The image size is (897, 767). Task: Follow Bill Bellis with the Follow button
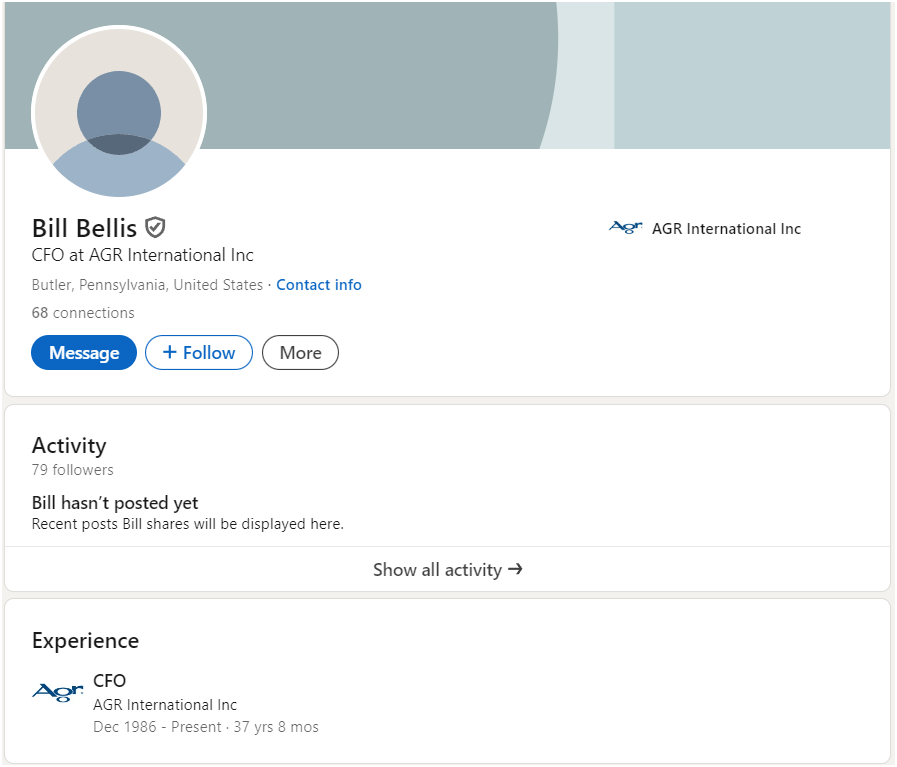199,352
